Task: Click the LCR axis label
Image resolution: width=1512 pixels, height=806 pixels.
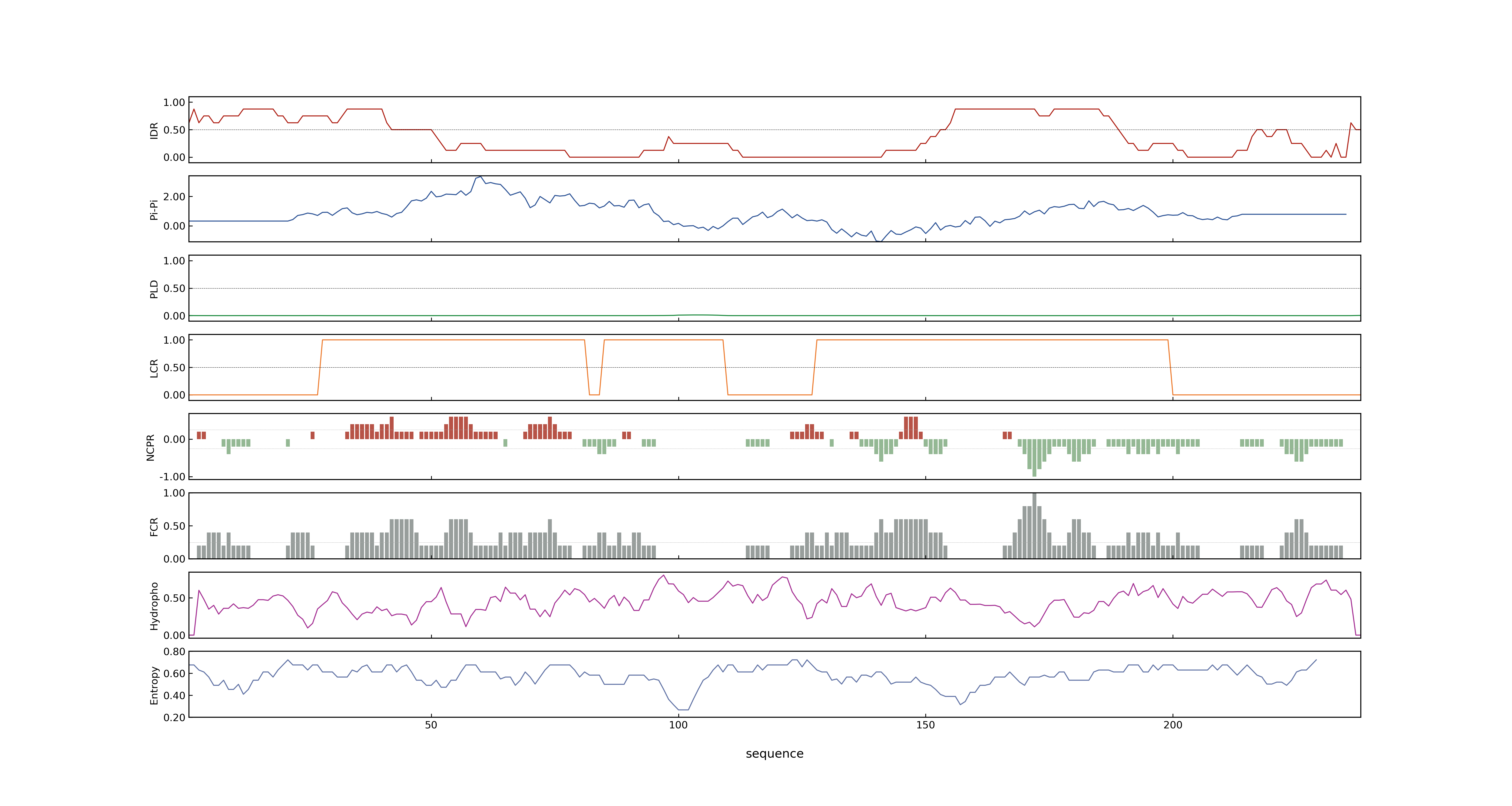Action: (x=154, y=368)
